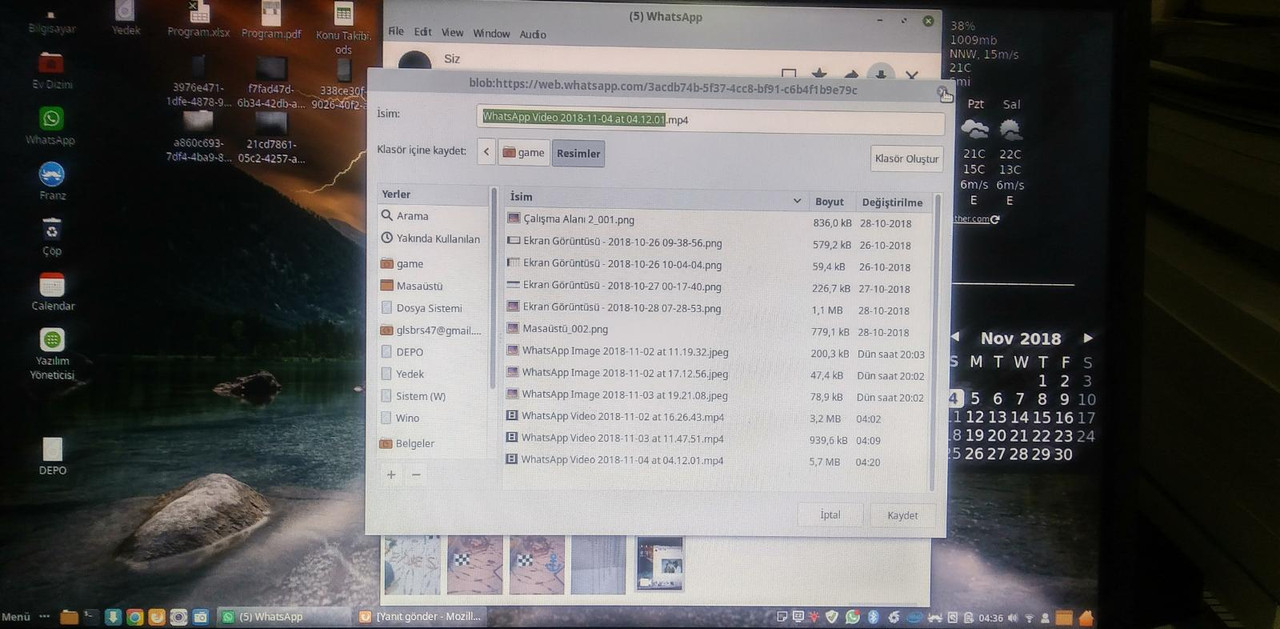Open Edit menu in WhatsApp window
Viewport: 1280px width, 629px height.
click(423, 33)
